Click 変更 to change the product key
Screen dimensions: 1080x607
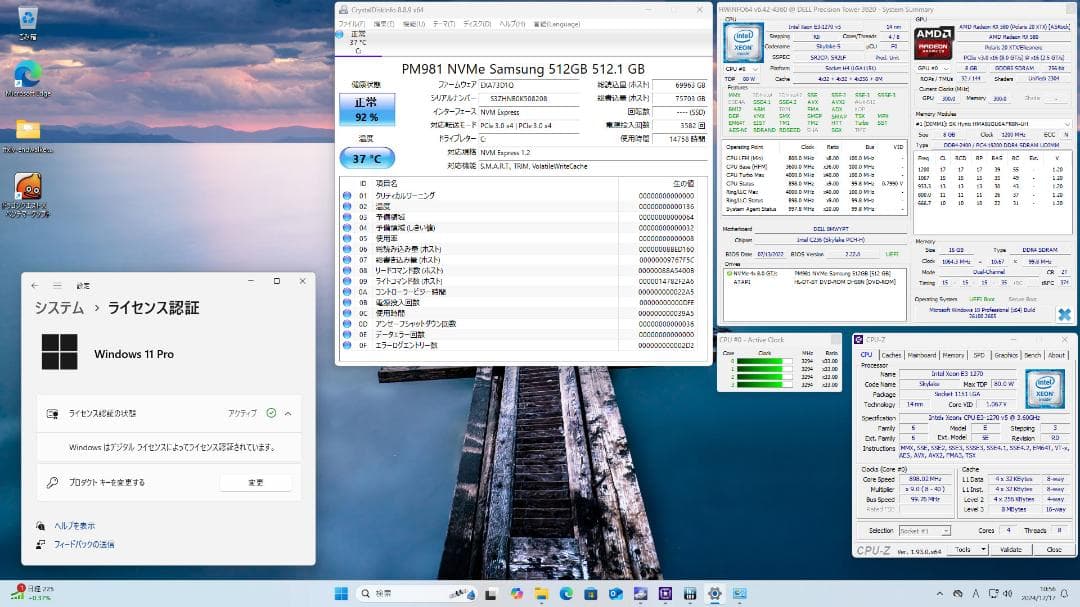click(256, 482)
